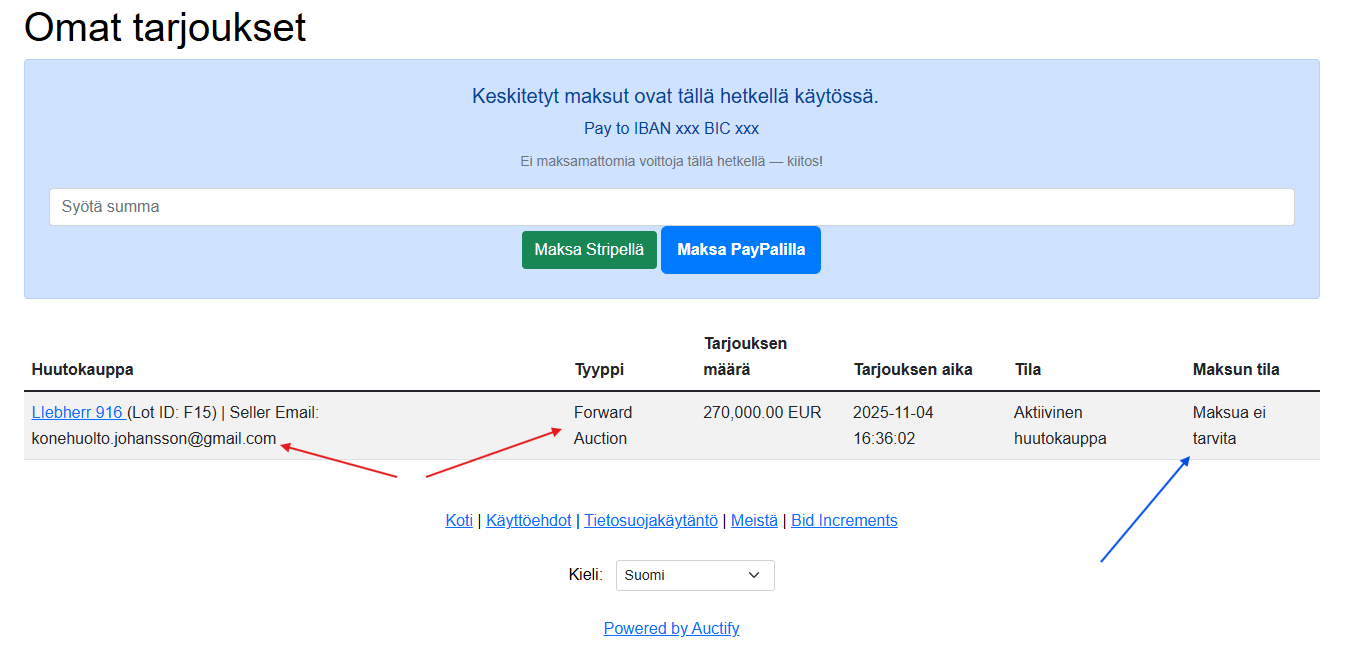Open the Bid Increments link
The image size is (1356, 669).
[844, 520]
